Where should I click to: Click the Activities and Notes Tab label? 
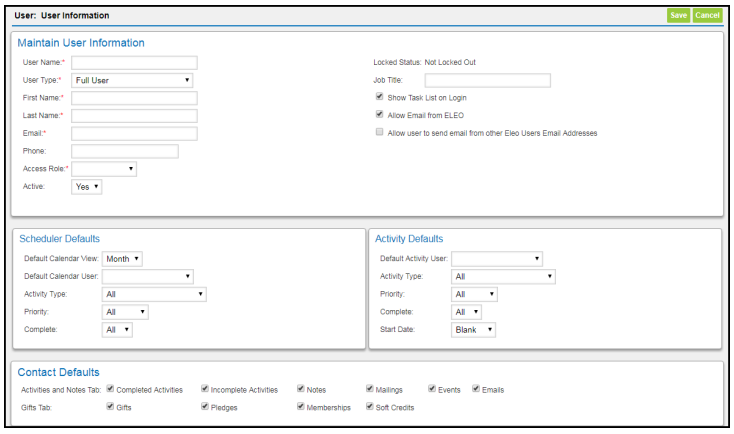point(61,390)
